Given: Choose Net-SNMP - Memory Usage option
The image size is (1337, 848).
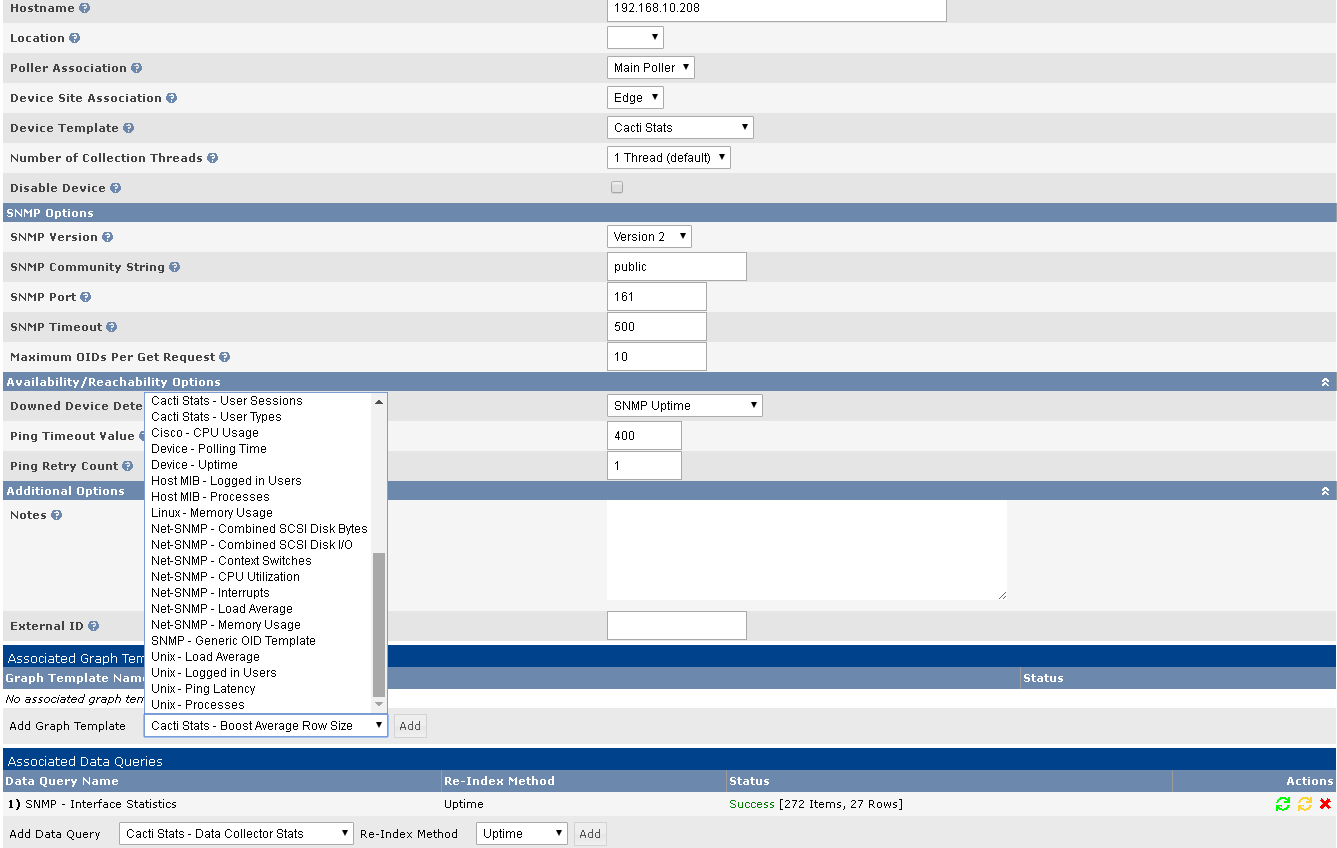Looking at the screenshot, I should click(258, 625).
